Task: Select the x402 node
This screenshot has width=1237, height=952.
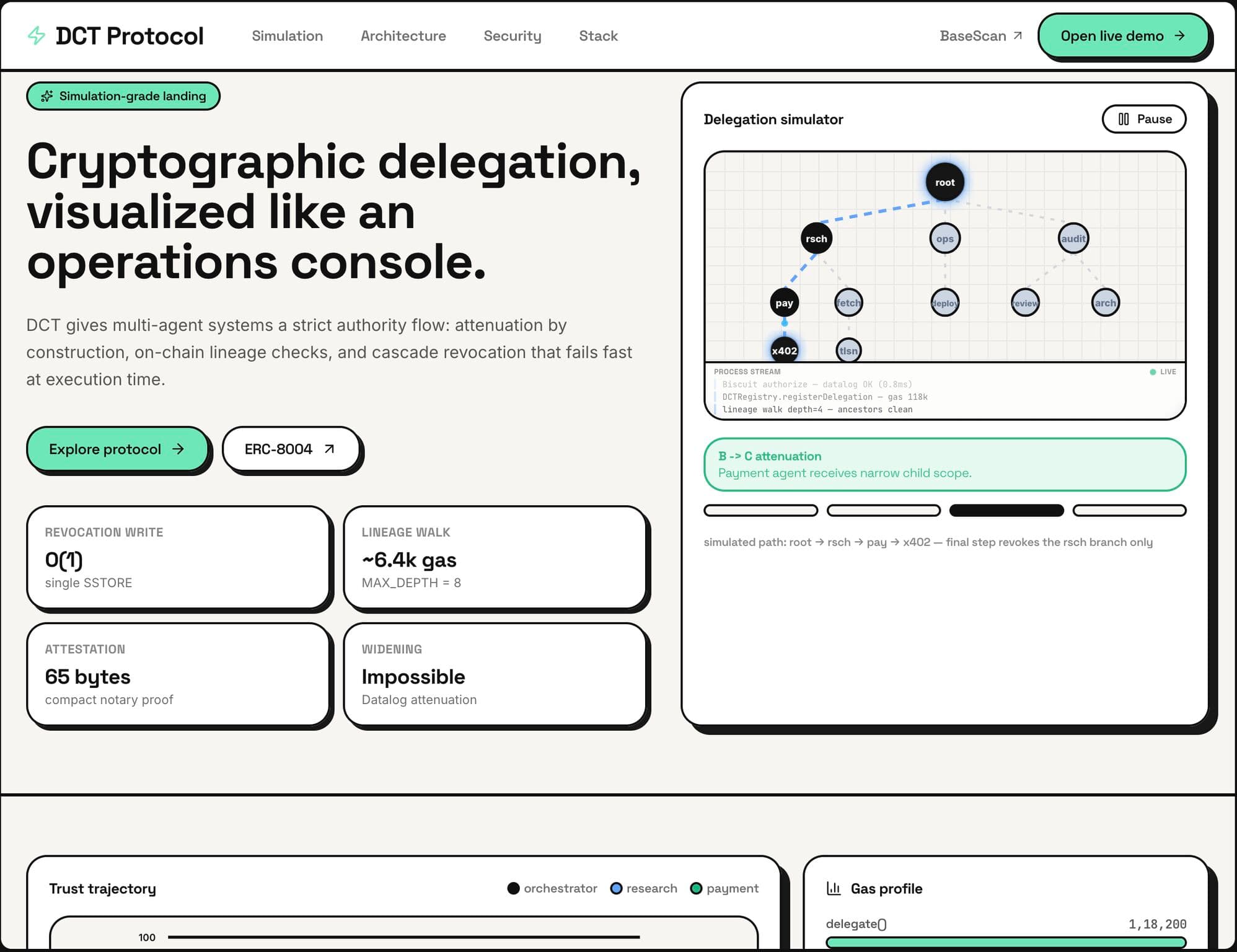Action: (x=784, y=351)
